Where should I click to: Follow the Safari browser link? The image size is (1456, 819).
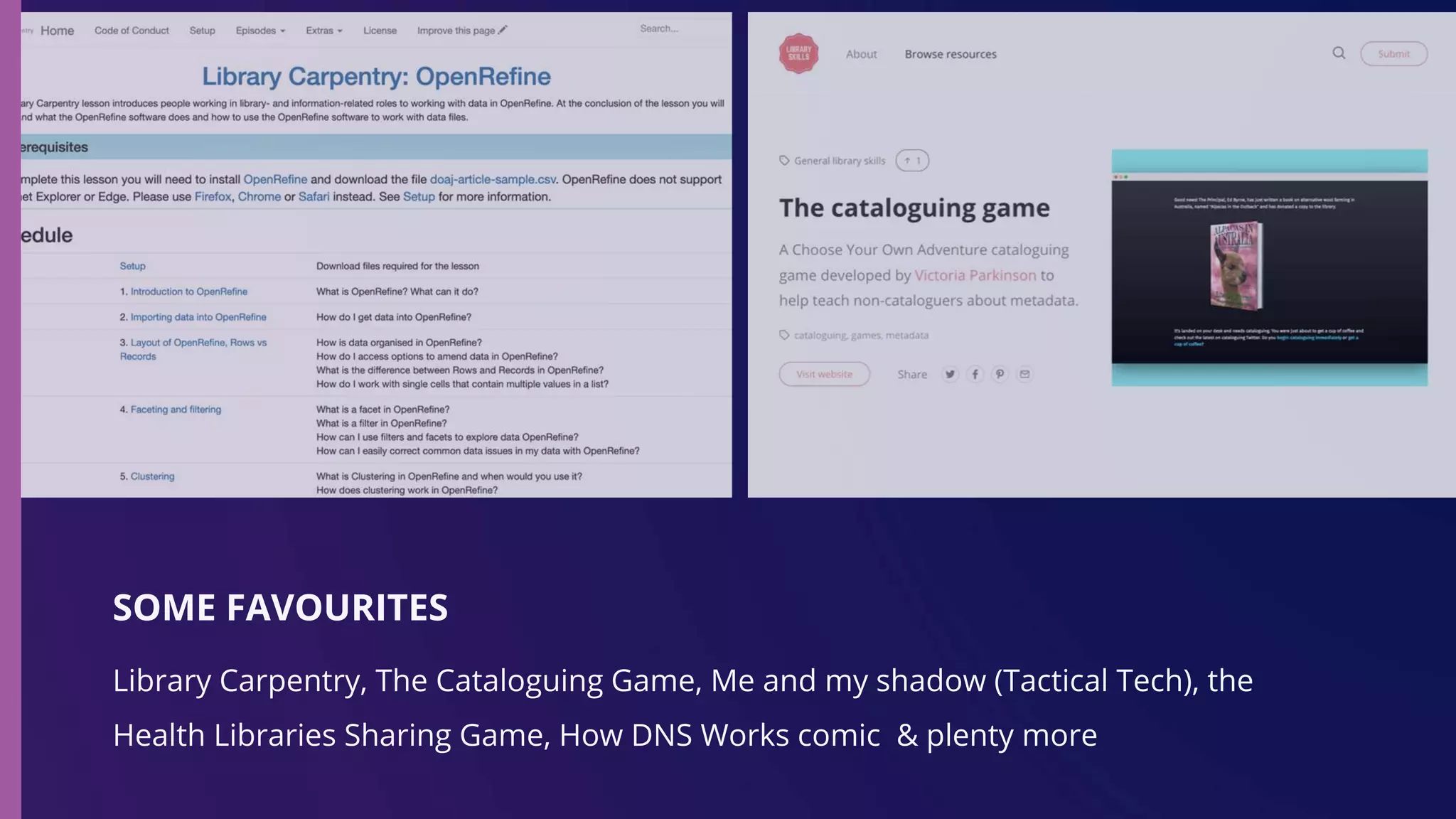[314, 196]
